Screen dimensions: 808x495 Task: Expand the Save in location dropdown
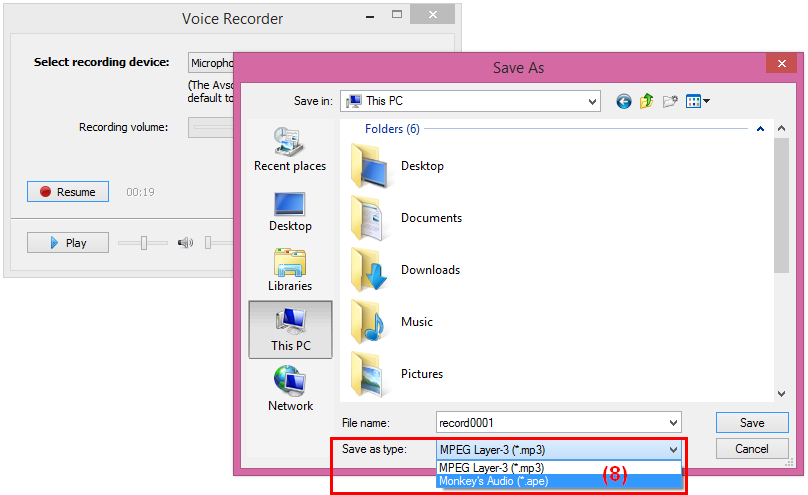point(592,101)
